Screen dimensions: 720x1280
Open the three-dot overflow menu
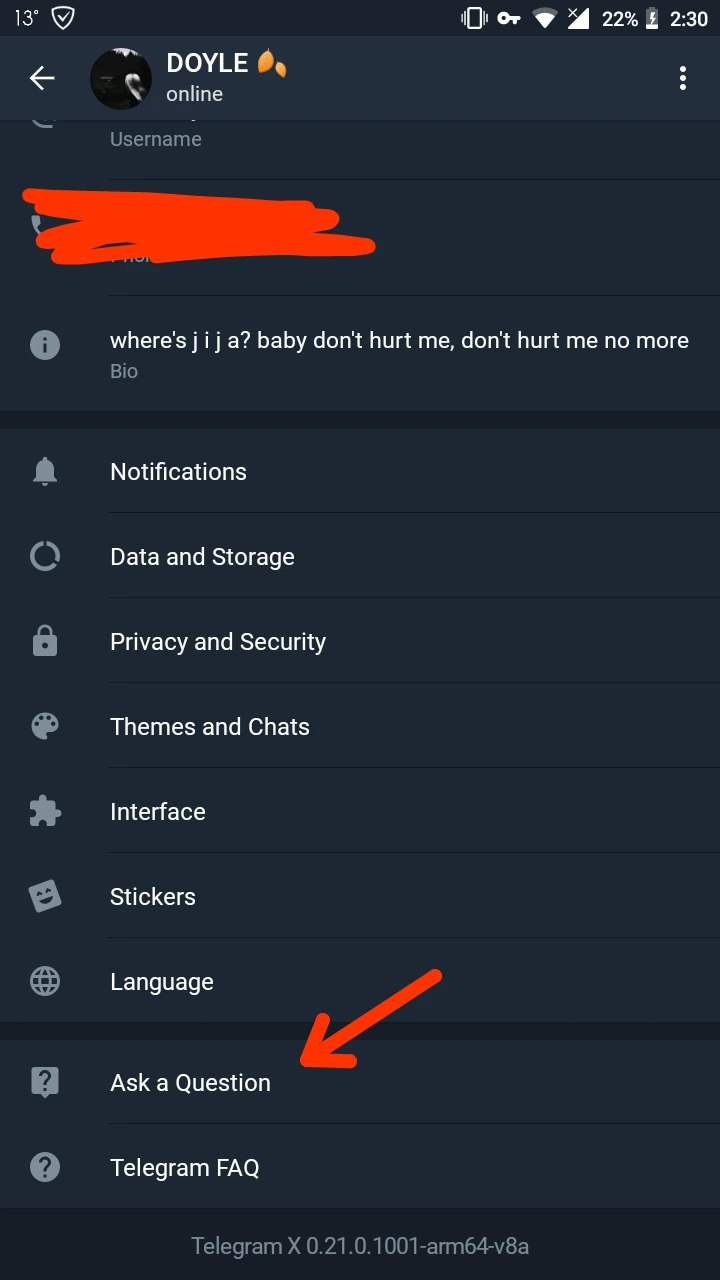click(683, 78)
